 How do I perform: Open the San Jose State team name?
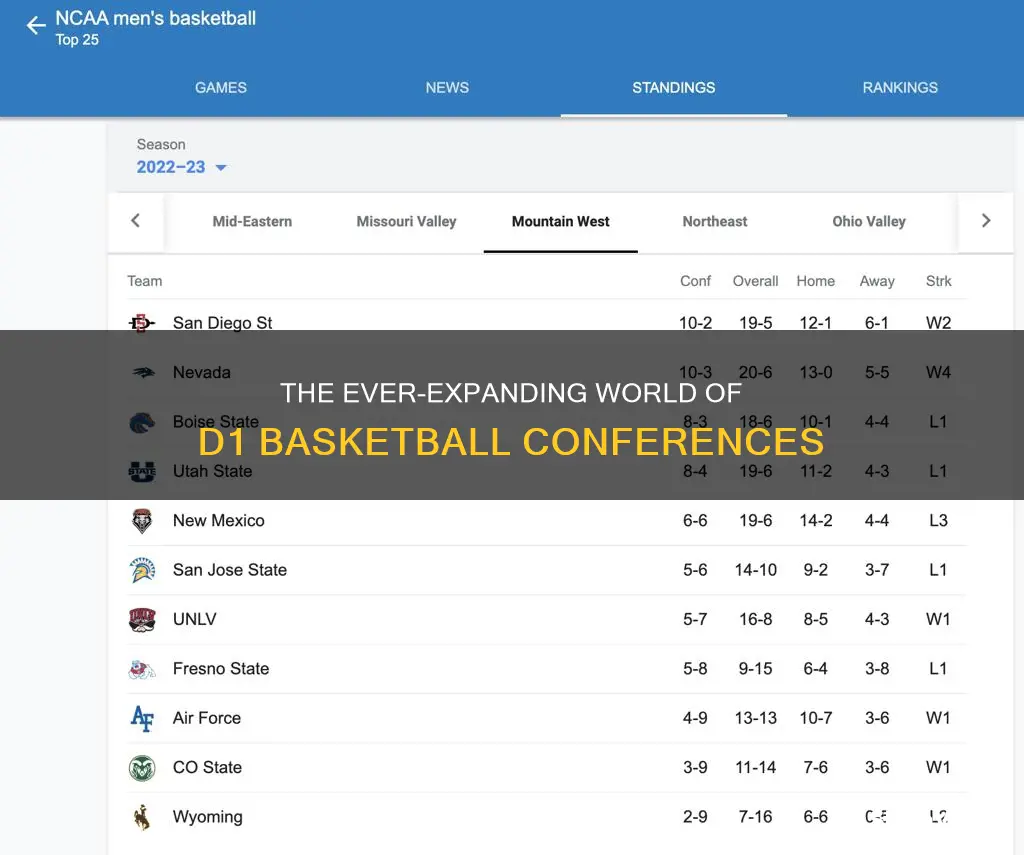230,570
